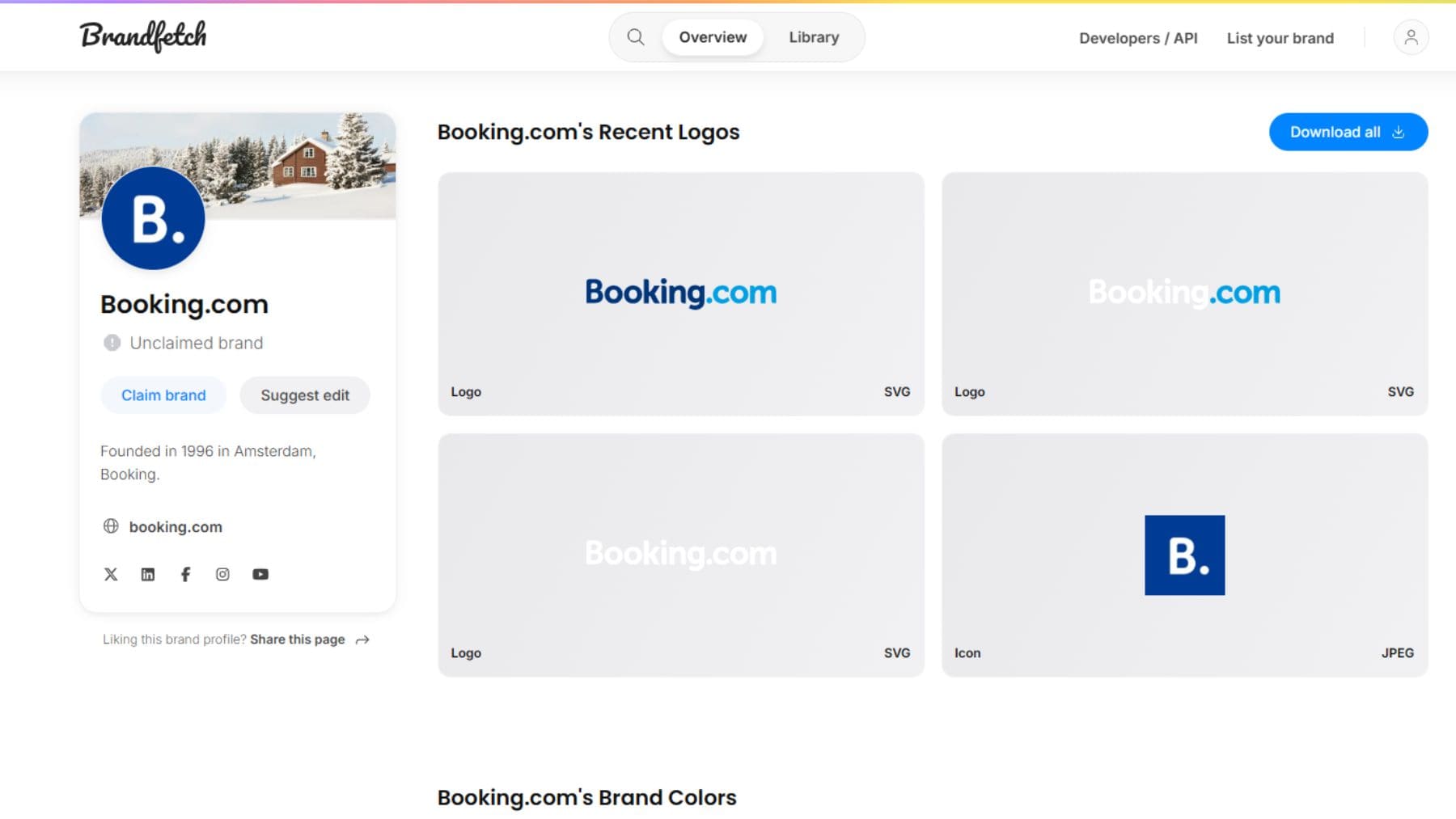
Task: Click the globe icon beside booking.com
Action: coord(112,526)
